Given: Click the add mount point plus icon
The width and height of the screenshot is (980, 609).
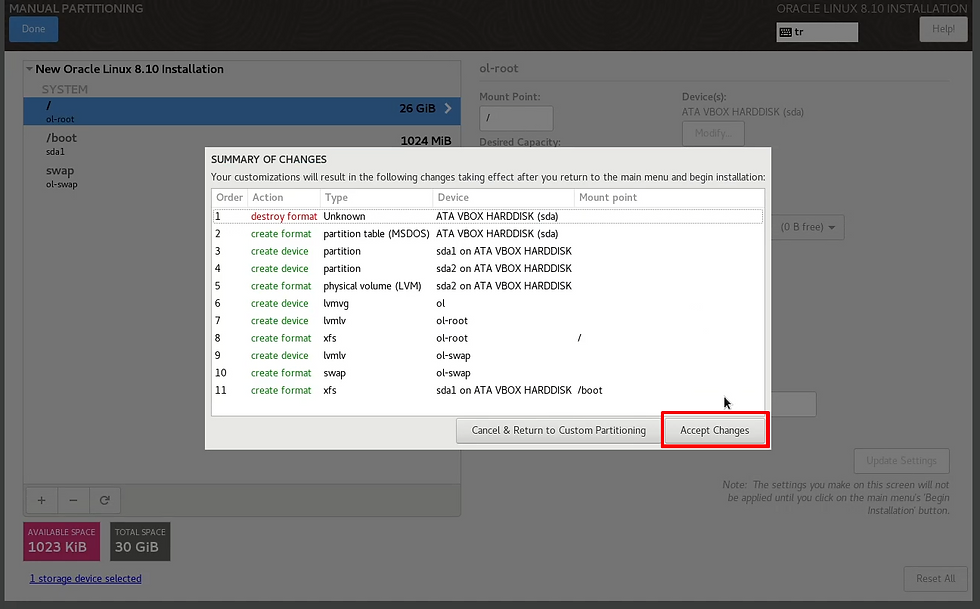Looking at the screenshot, I should coord(41,500).
